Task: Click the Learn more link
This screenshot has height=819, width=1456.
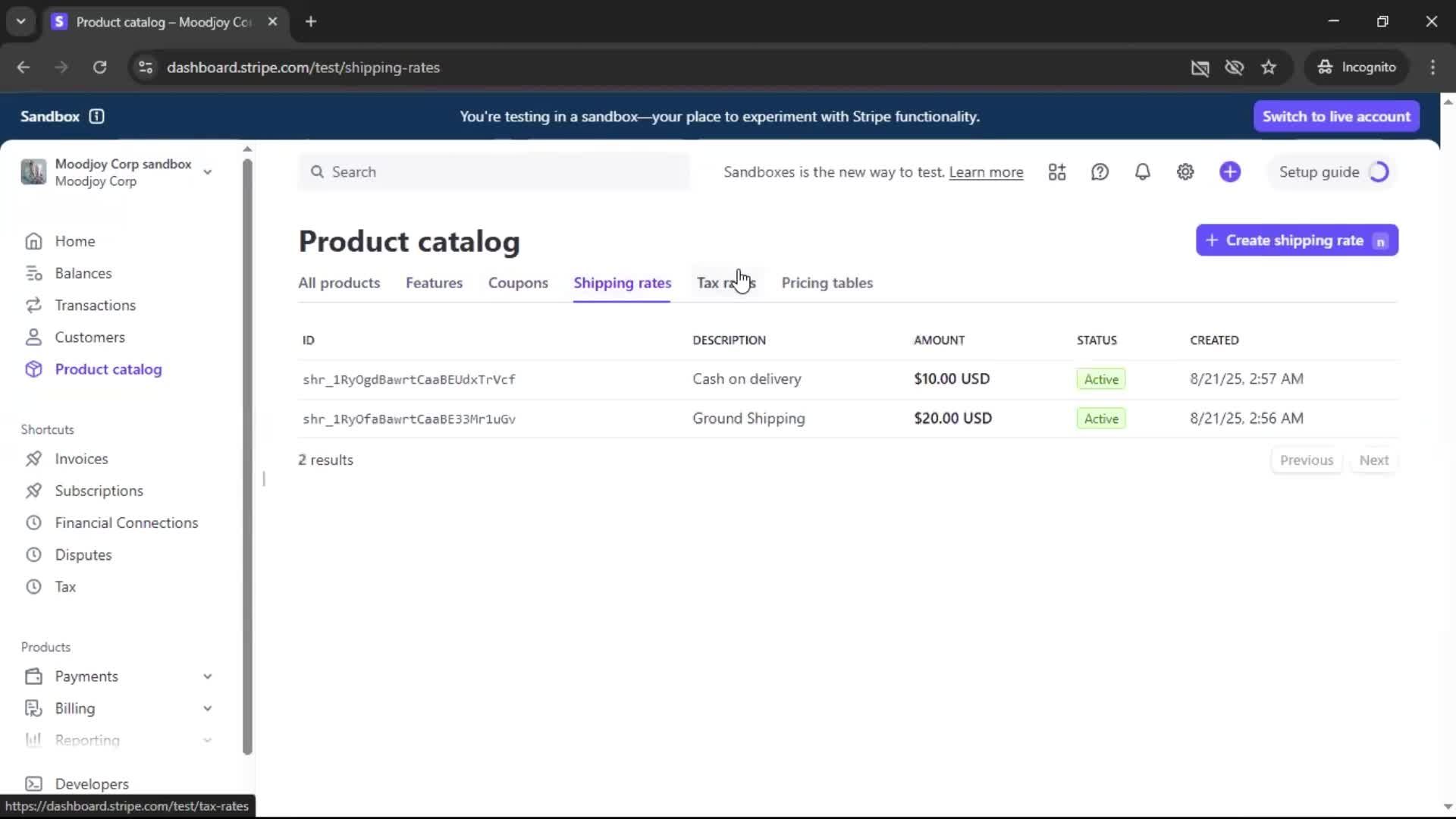Action: pyautogui.click(x=986, y=172)
